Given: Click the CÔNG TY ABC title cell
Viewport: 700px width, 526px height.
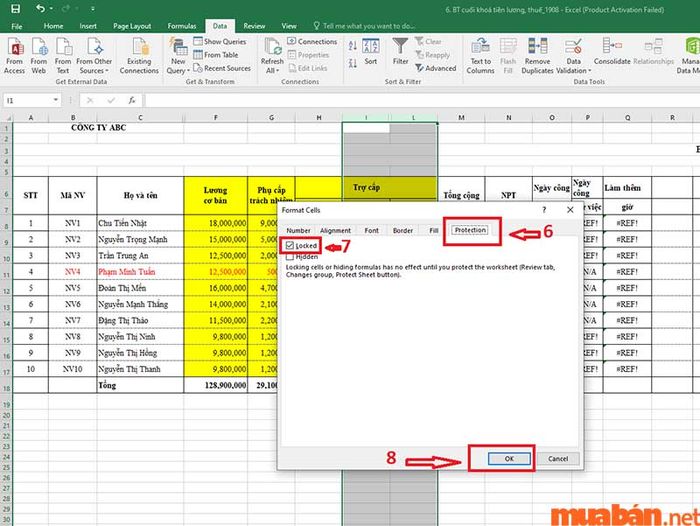Looking at the screenshot, I should (x=99, y=128).
